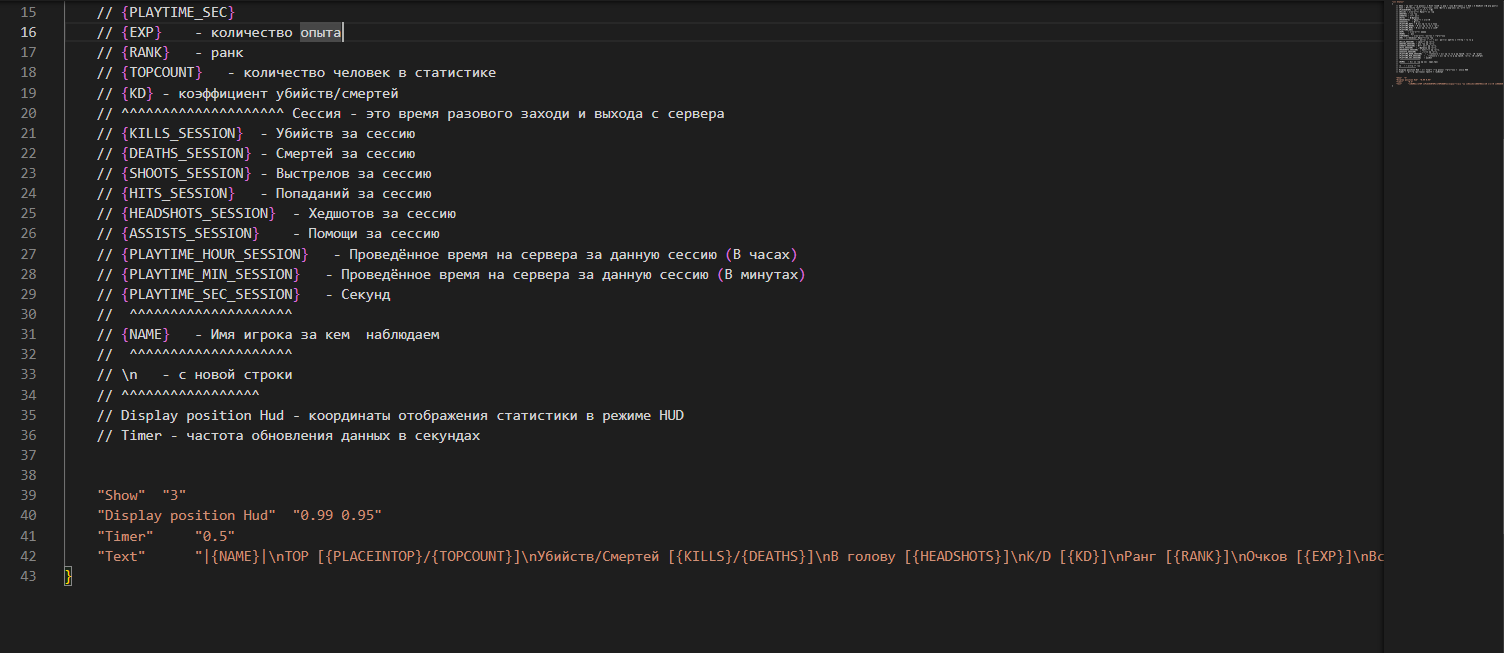1504x653 pixels.
Task: Click the closing brace on line 43
Action: pos(68,576)
